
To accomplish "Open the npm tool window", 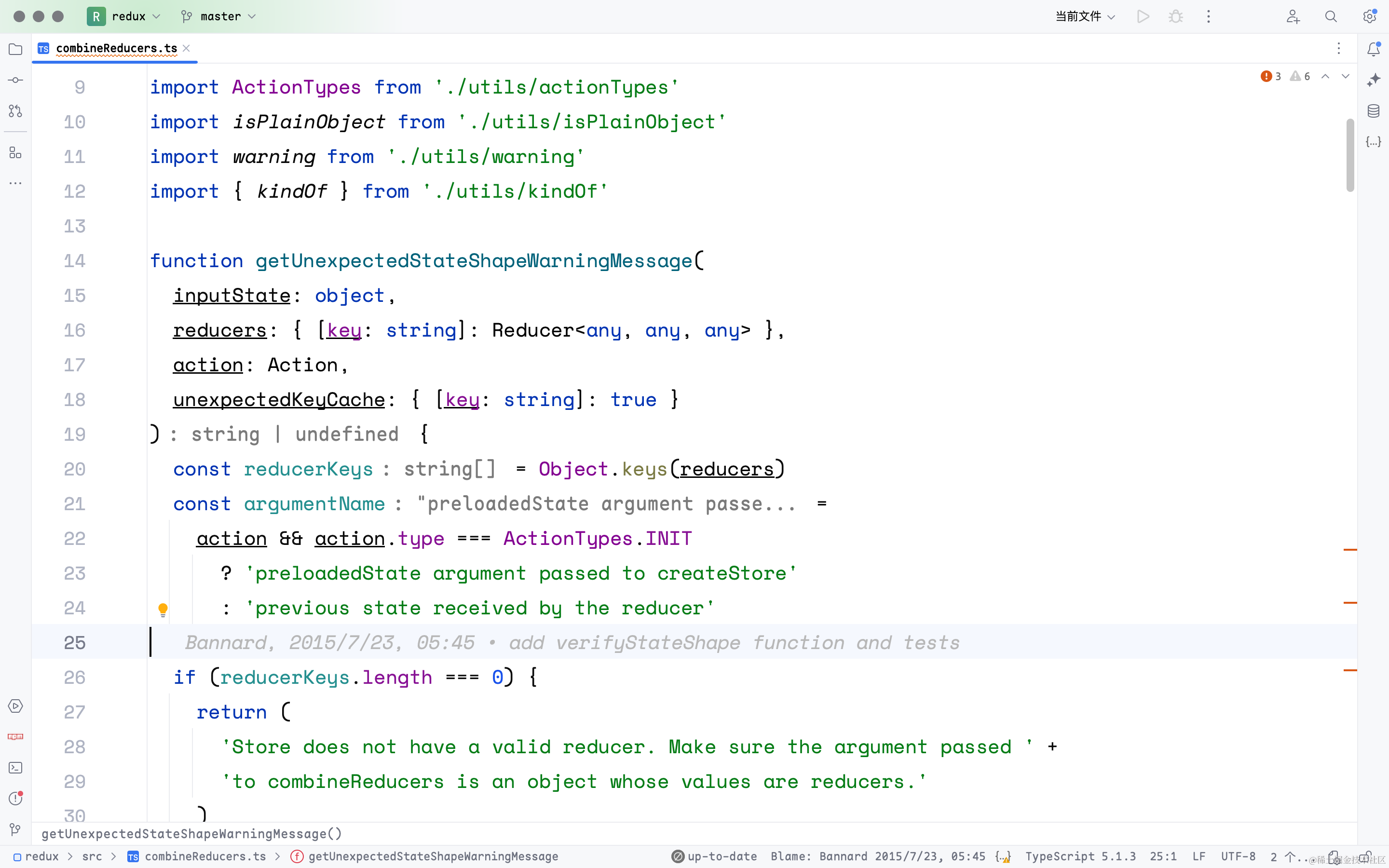I will 15,736.
